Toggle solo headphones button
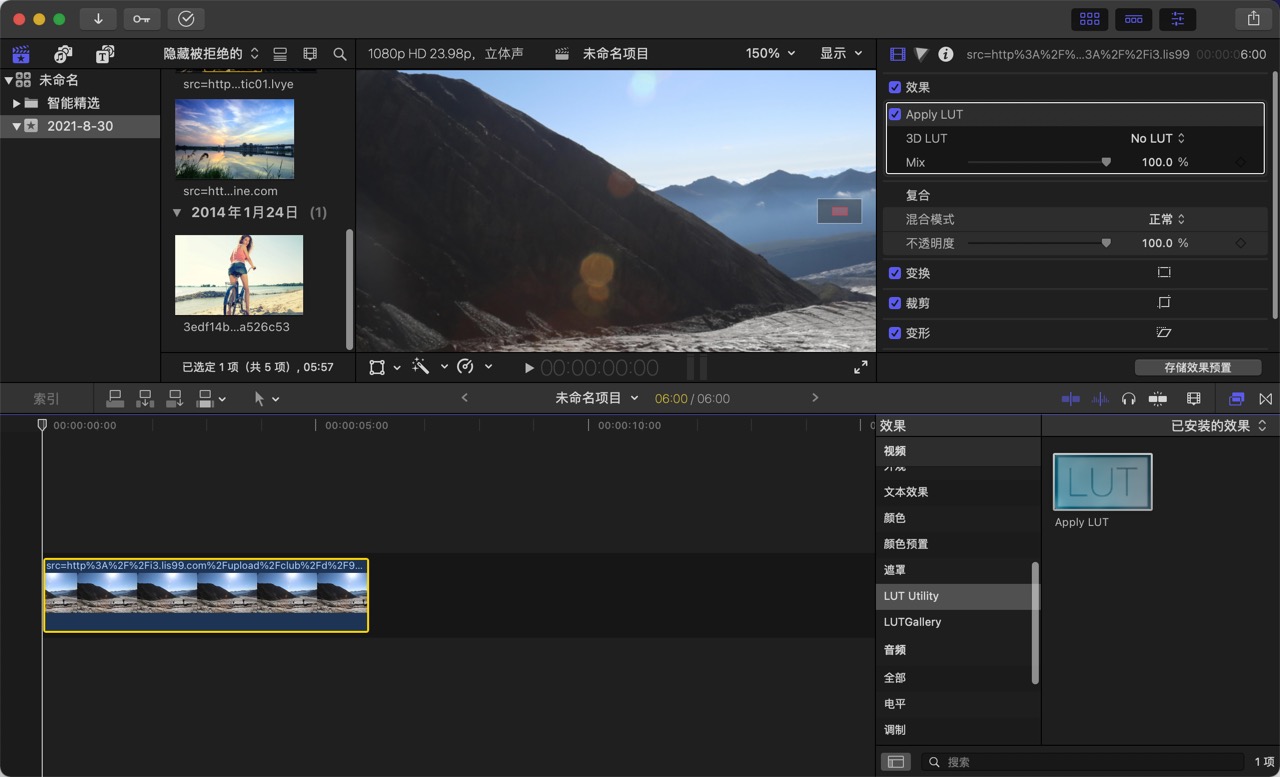 coord(1129,399)
